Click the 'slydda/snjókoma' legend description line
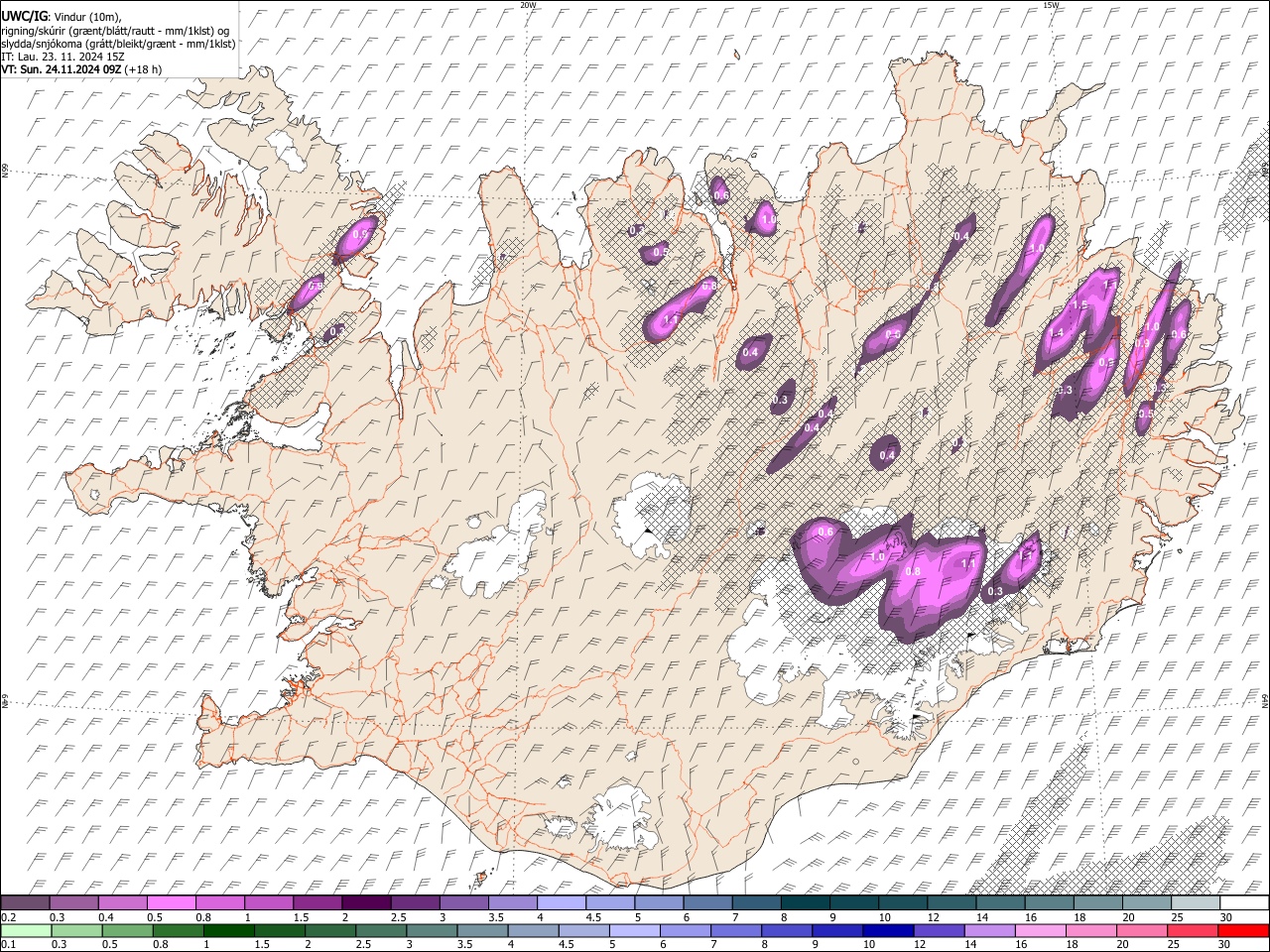This screenshot has width=1270, height=952. 118,43
